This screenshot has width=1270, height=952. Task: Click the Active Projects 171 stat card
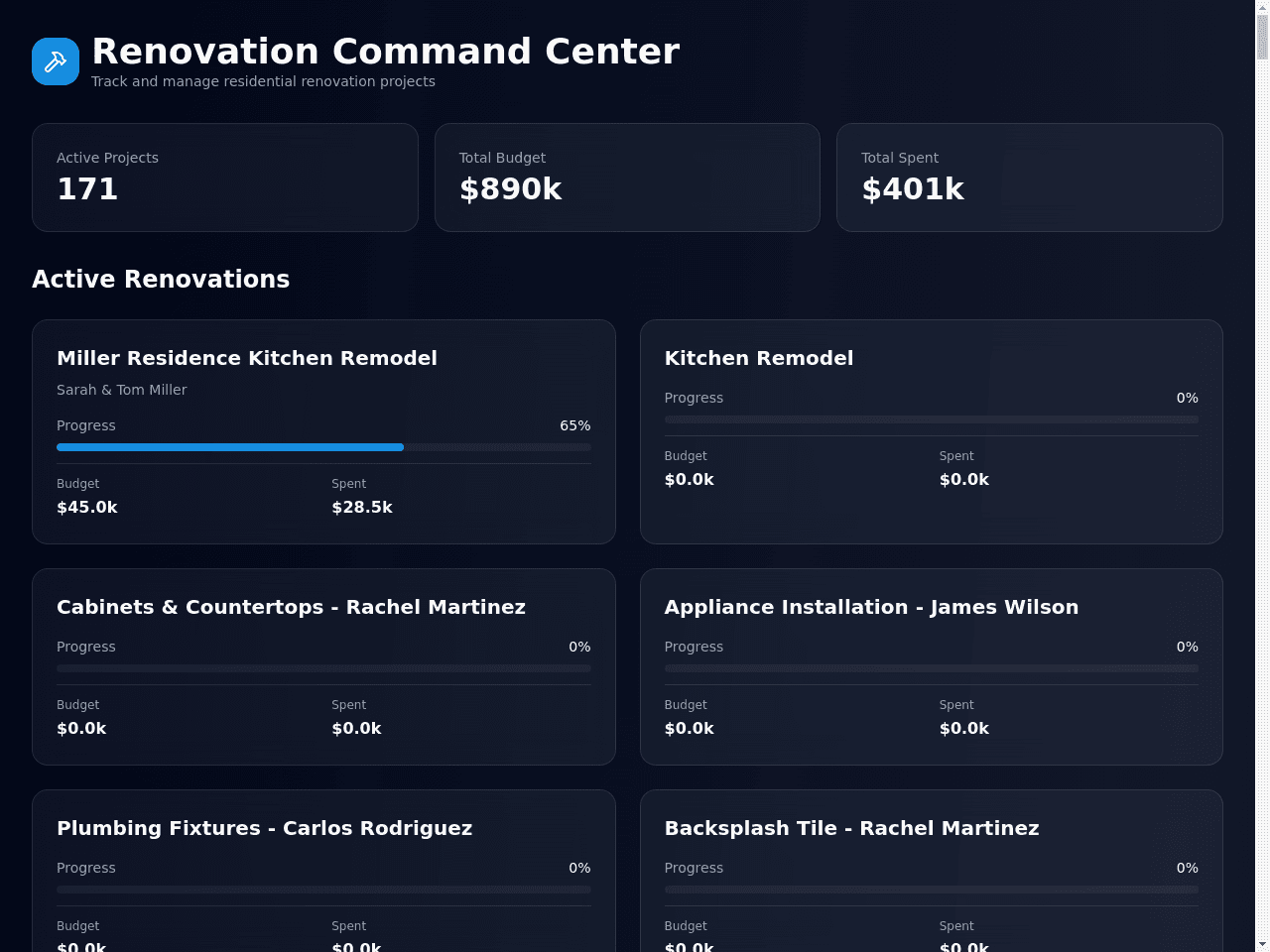(225, 178)
